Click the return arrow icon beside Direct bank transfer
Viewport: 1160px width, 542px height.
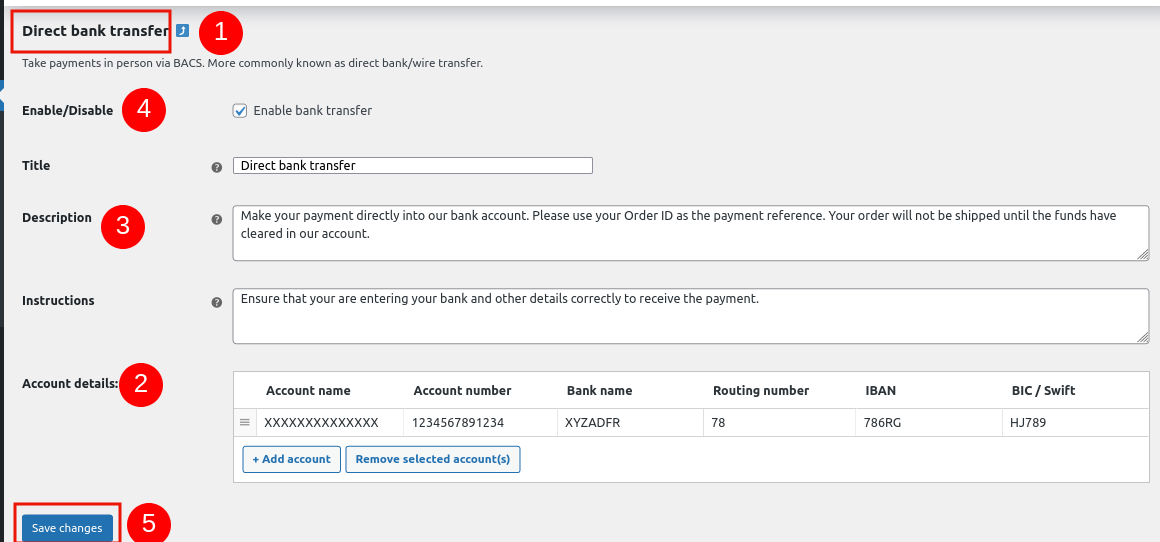182,31
